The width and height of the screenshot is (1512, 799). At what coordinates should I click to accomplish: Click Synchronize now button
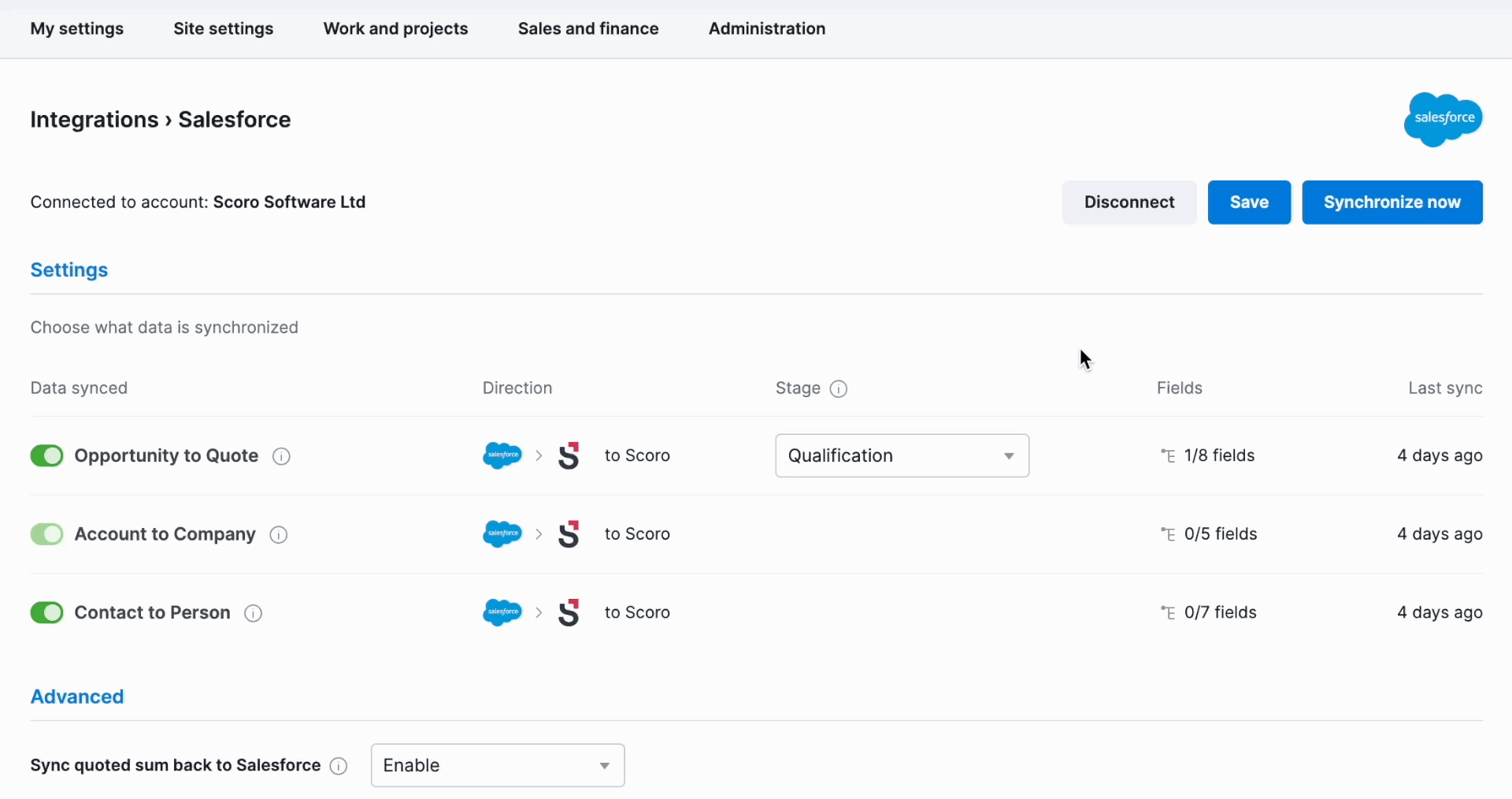1392,203
